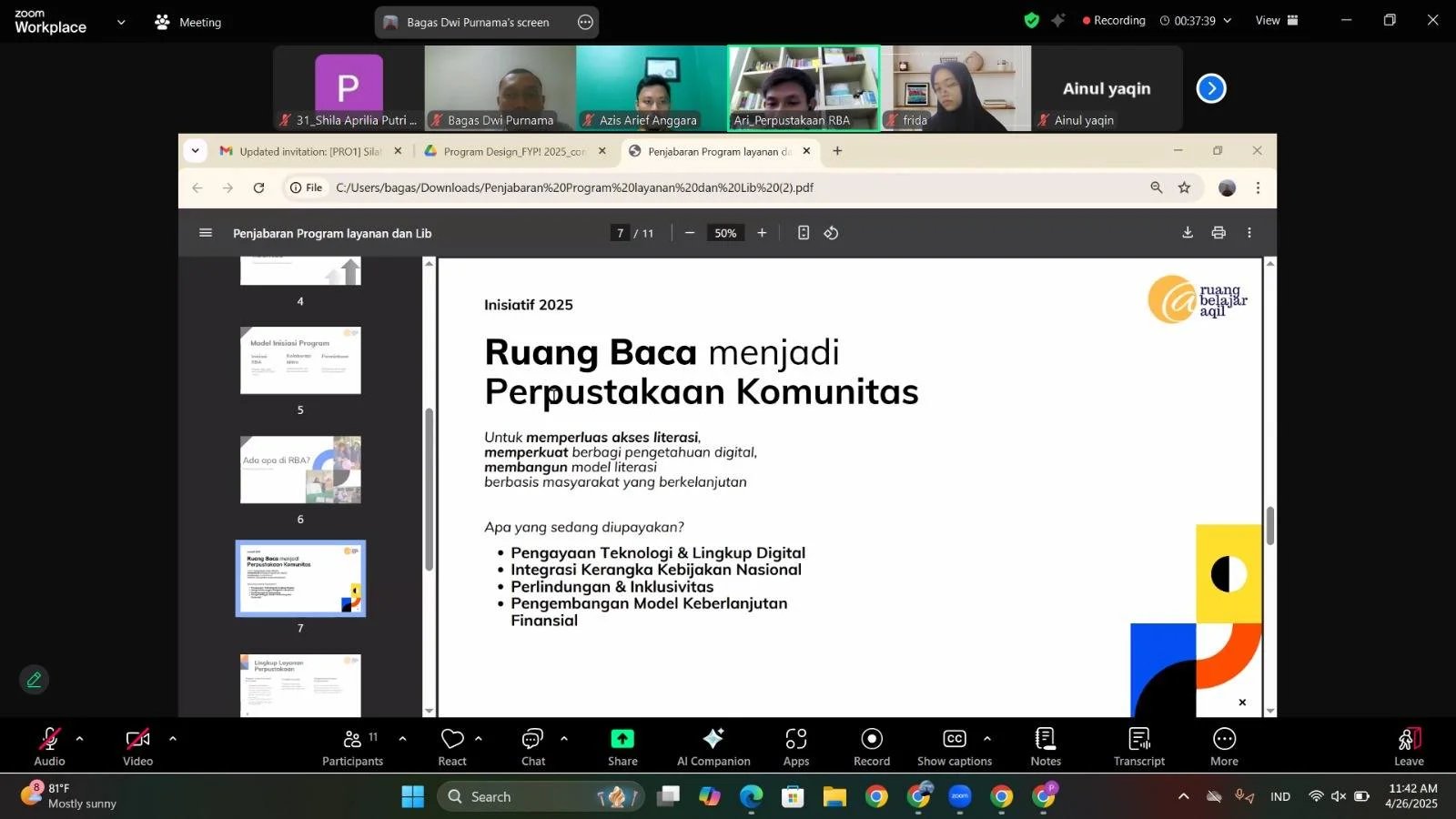Screen dimensions: 1456x819
Task: Reload the PDF page
Action: point(258,187)
